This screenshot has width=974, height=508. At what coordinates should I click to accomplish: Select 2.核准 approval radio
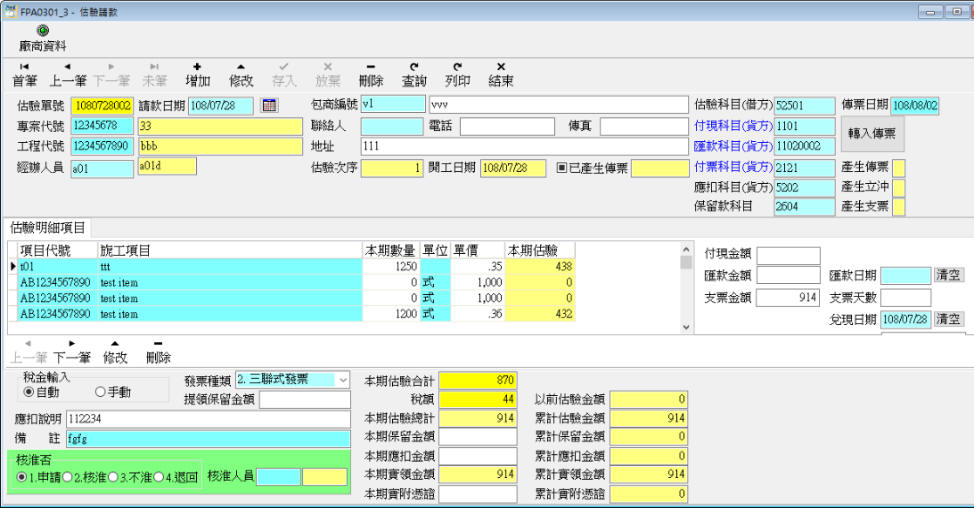tap(67, 477)
